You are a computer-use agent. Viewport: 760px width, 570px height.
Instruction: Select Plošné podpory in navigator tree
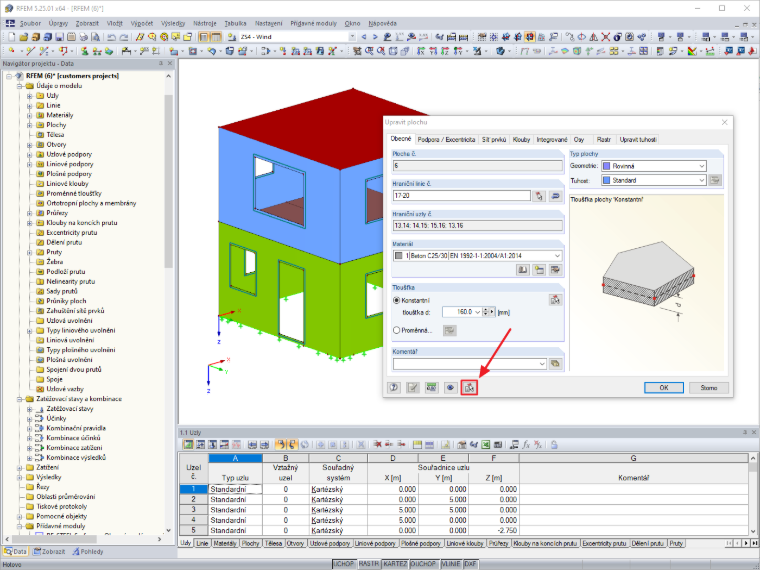(69, 174)
